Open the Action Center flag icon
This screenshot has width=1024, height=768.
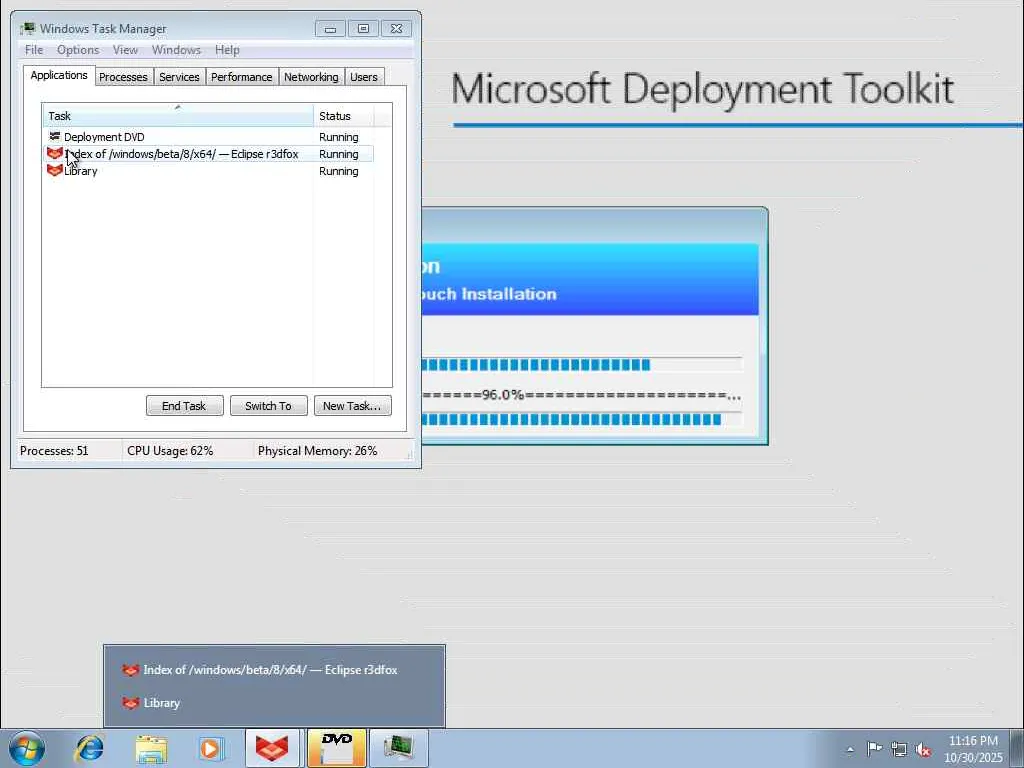874,748
